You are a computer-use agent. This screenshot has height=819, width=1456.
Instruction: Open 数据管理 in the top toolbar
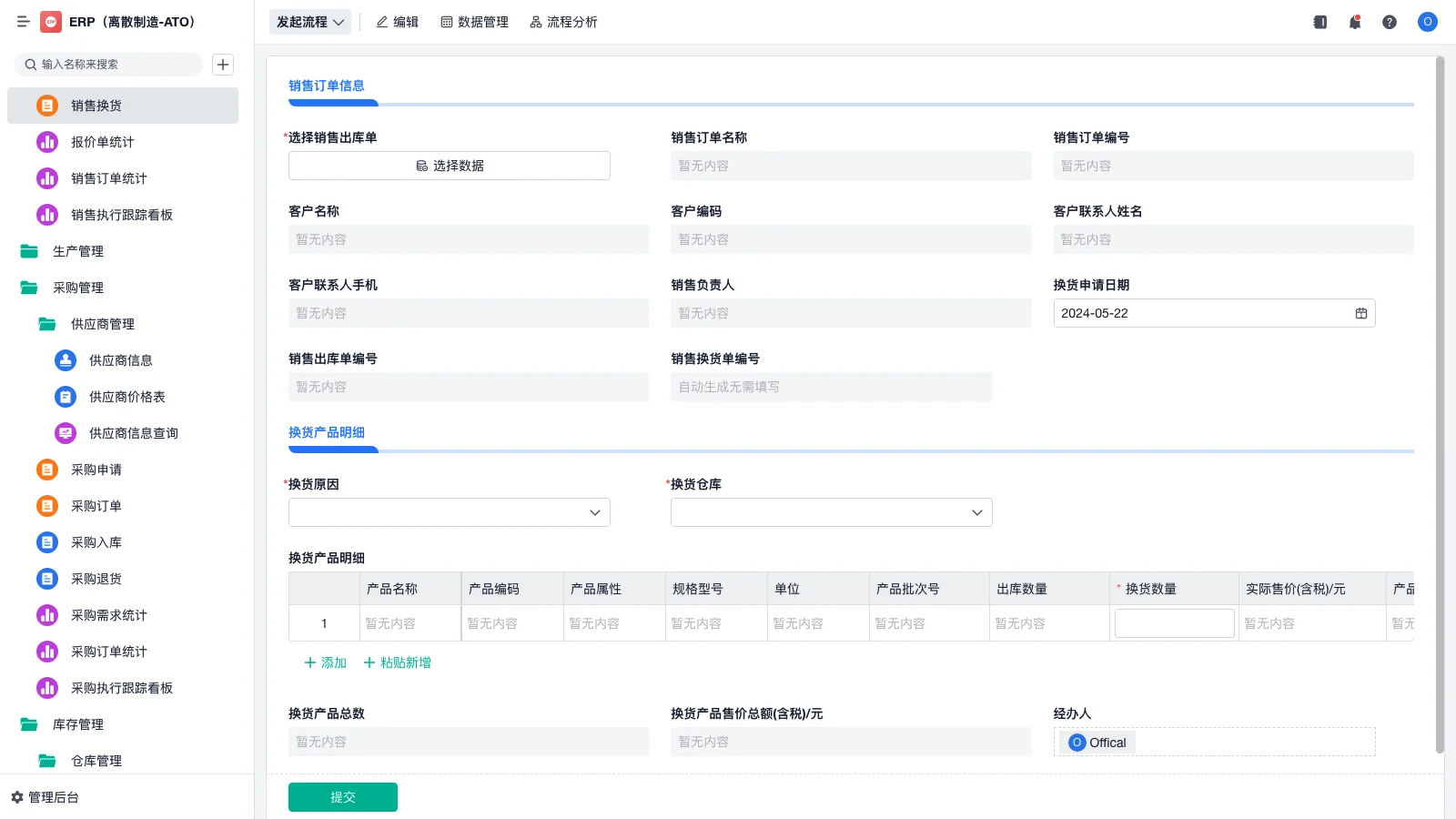474,22
